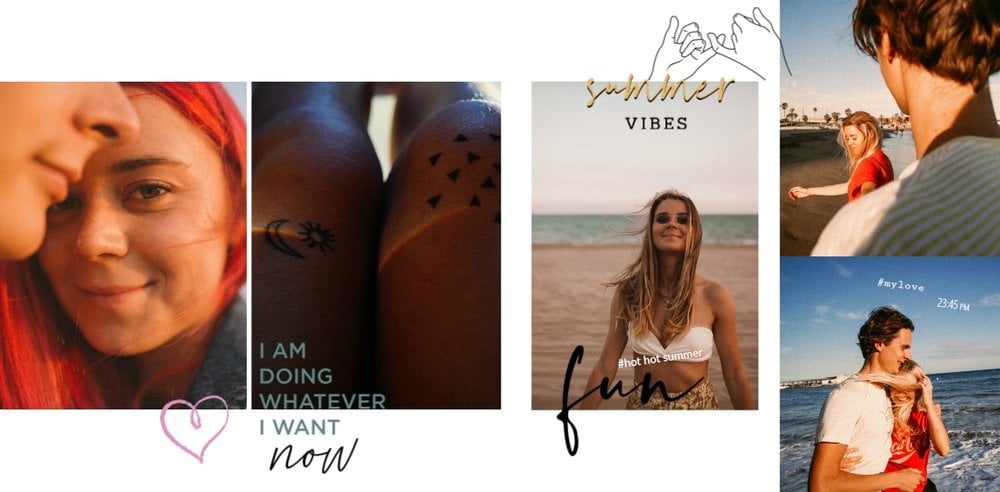Click the triangle tattoo cluster
This screenshot has width=1000, height=492.
[464, 170]
